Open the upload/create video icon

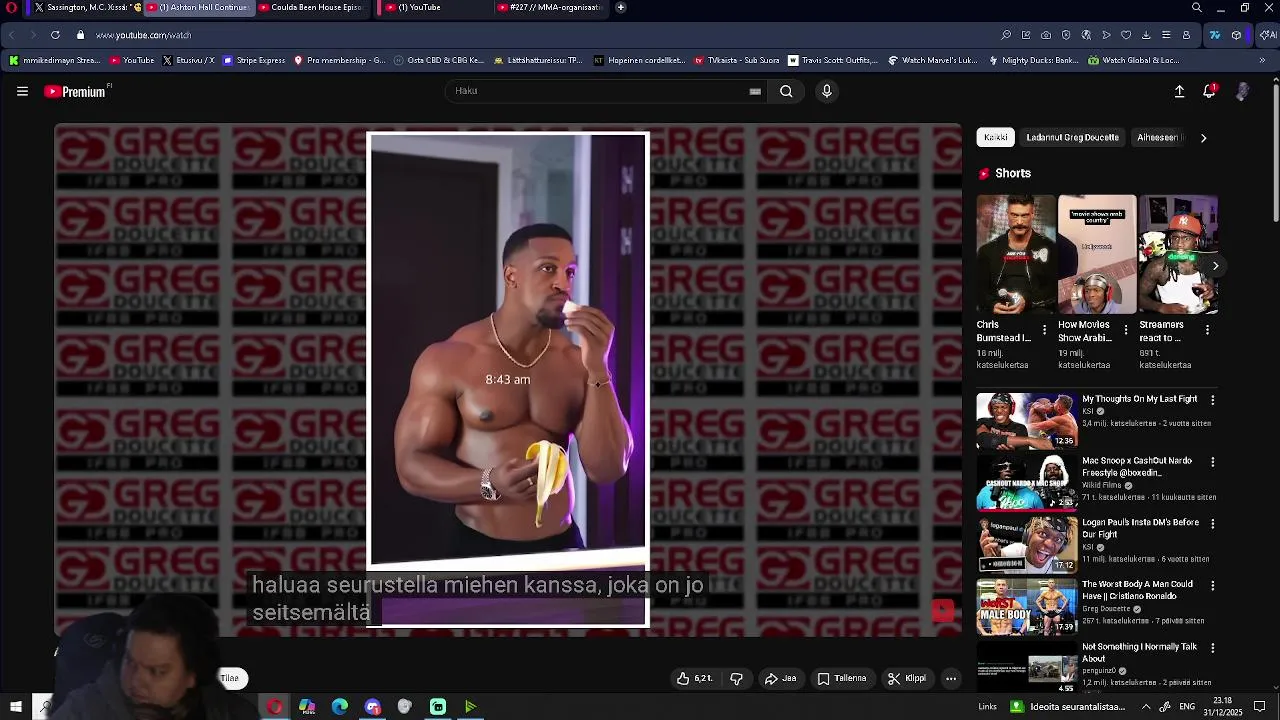coord(1179,91)
